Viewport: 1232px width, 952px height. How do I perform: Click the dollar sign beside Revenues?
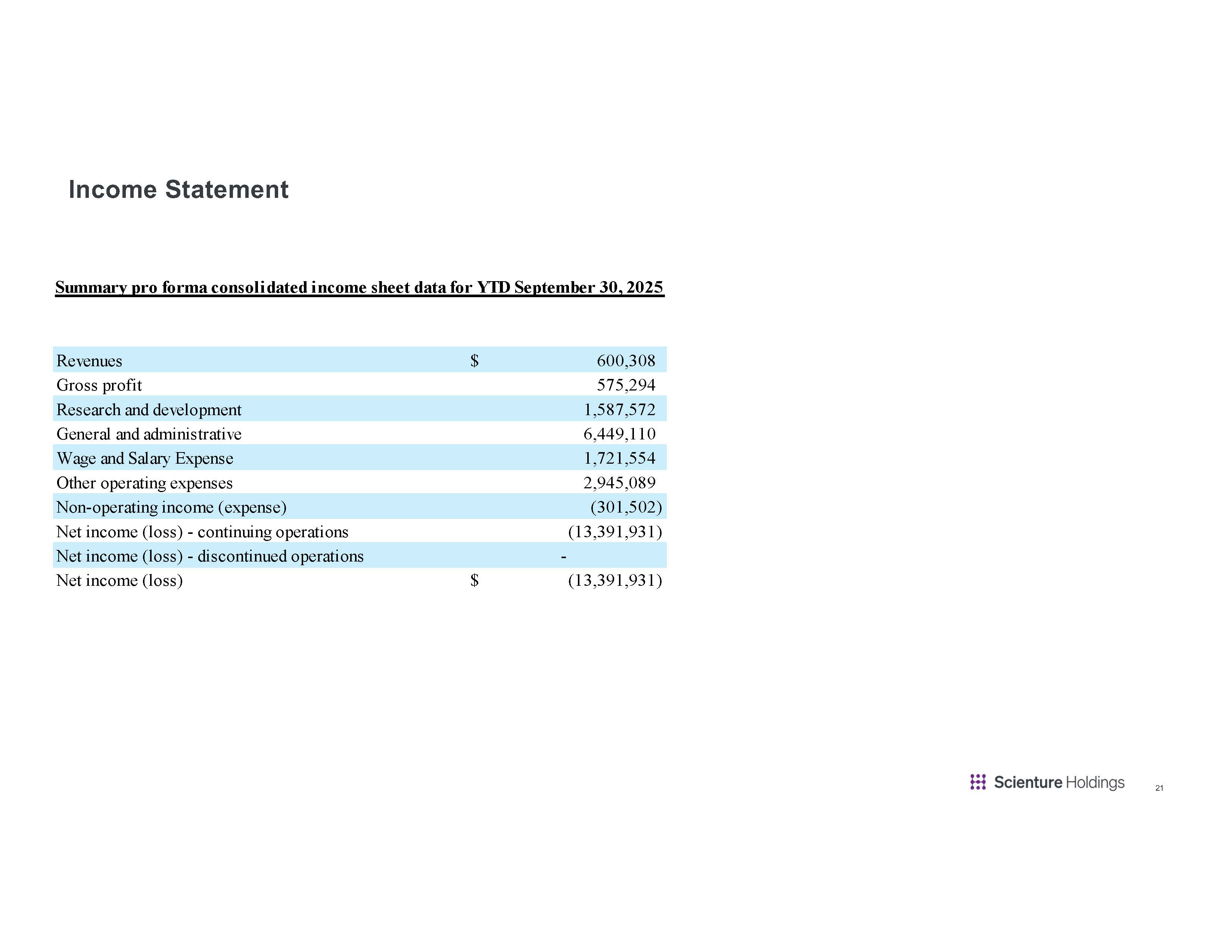coord(475,361)
